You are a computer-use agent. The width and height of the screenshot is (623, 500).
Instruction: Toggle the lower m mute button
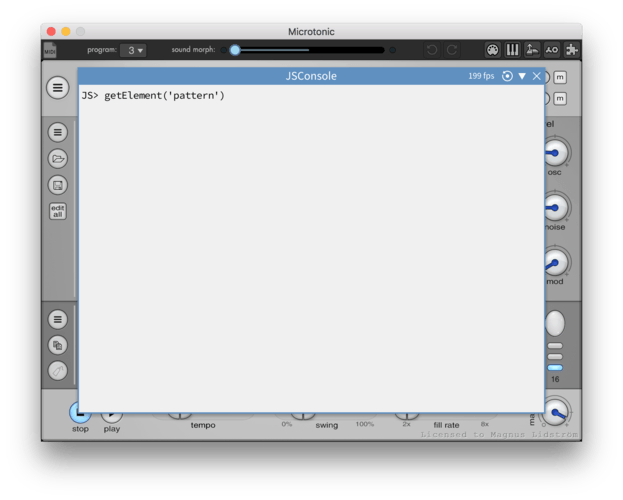coord(560,98)
